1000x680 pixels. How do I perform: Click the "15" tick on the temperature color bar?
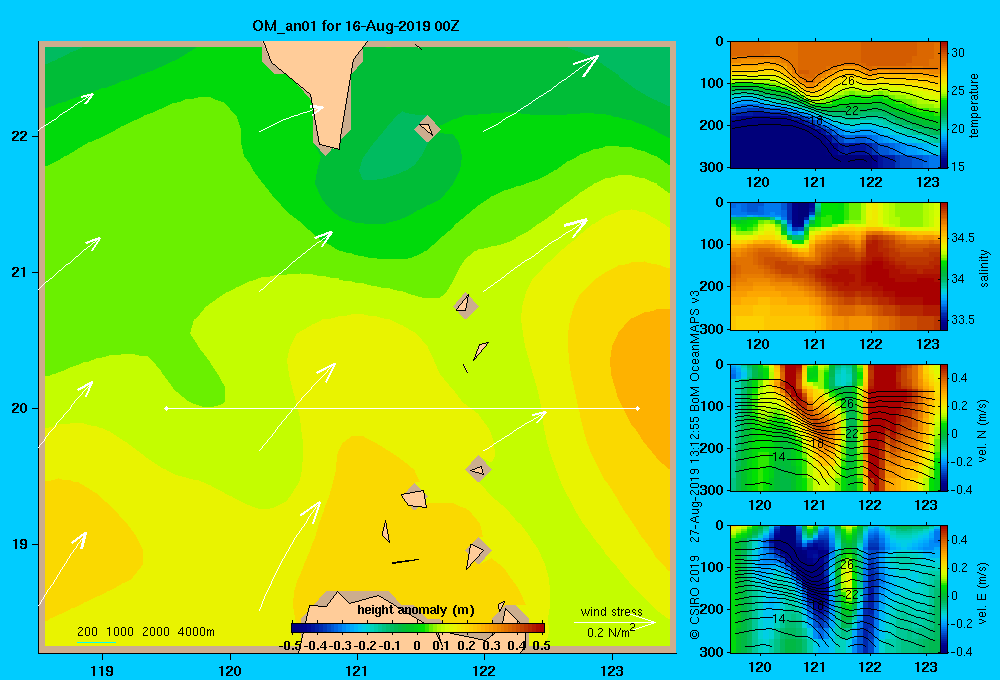coord(958,166)
